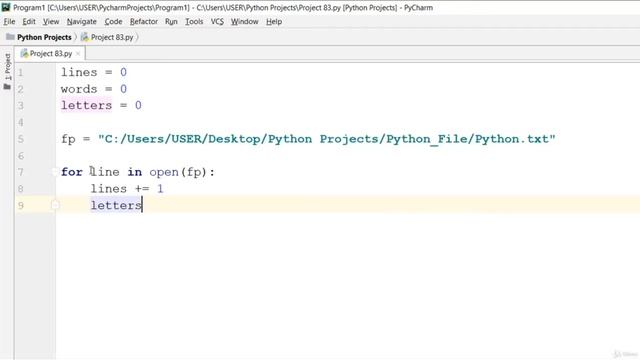The image size is (640, 360).
Task: Click the PyCharm icon in title bar
Action: (x=6, y=7)
